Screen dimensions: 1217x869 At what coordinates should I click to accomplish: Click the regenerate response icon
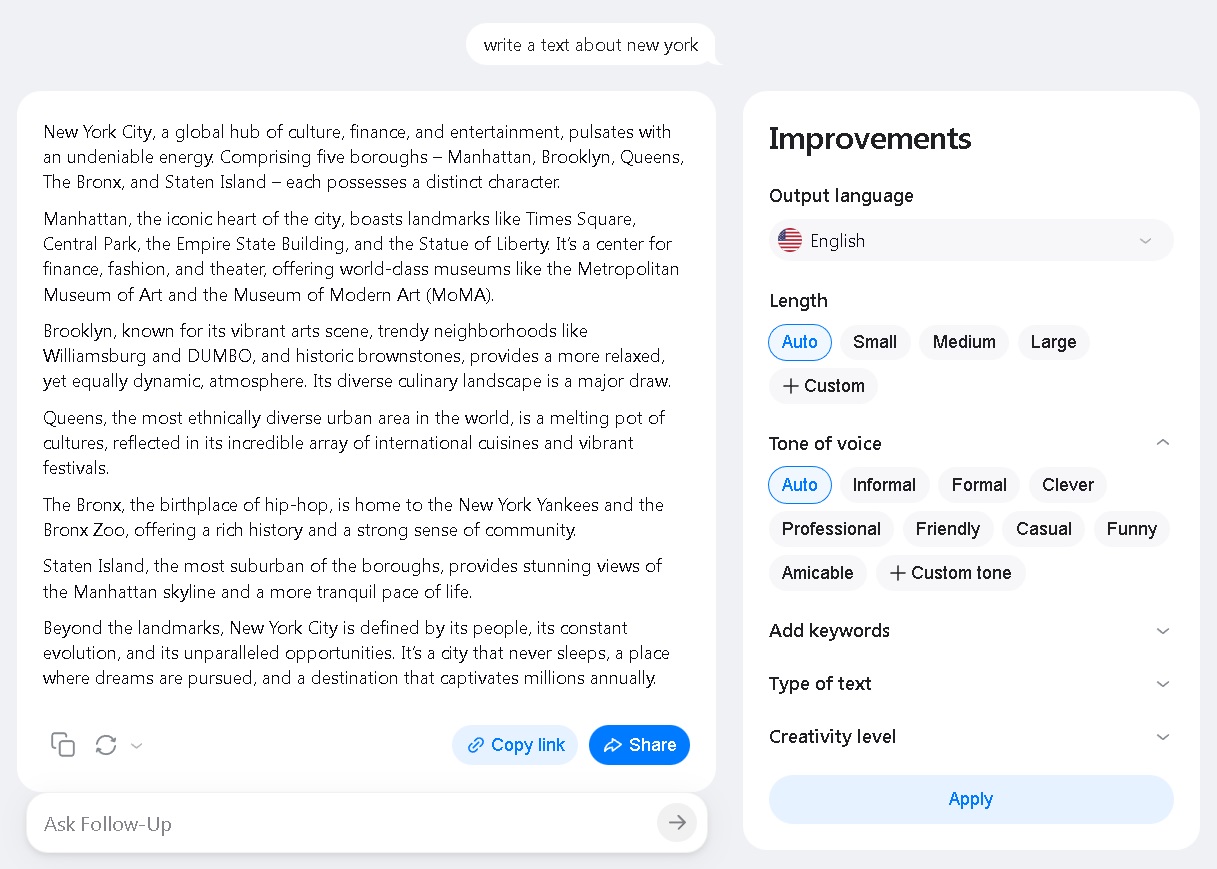point(106,744)
